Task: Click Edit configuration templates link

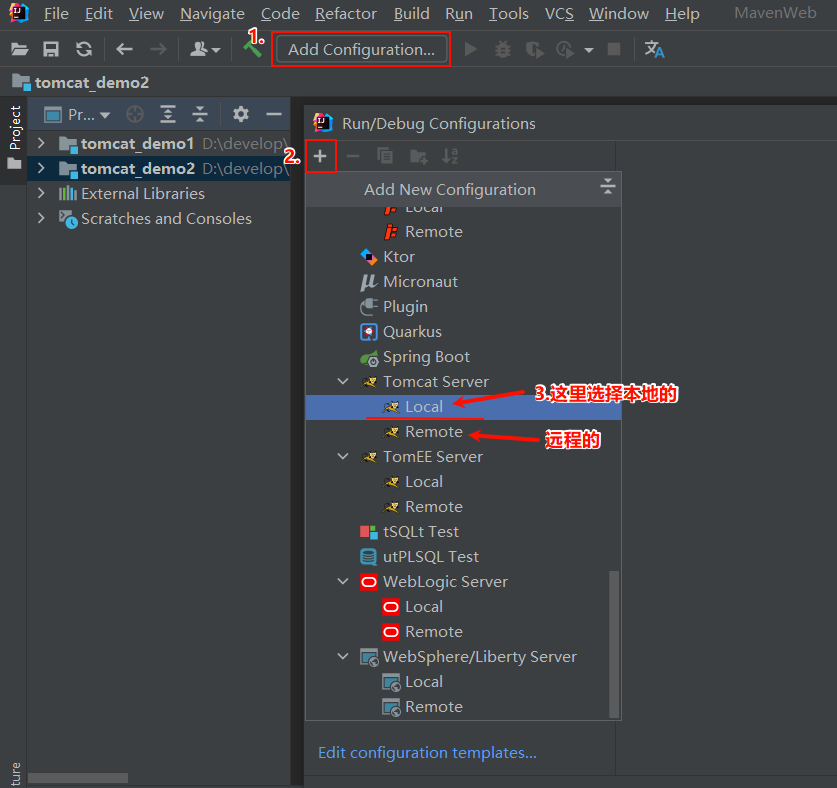Action: pyautogui.click(x=427, y=753)
